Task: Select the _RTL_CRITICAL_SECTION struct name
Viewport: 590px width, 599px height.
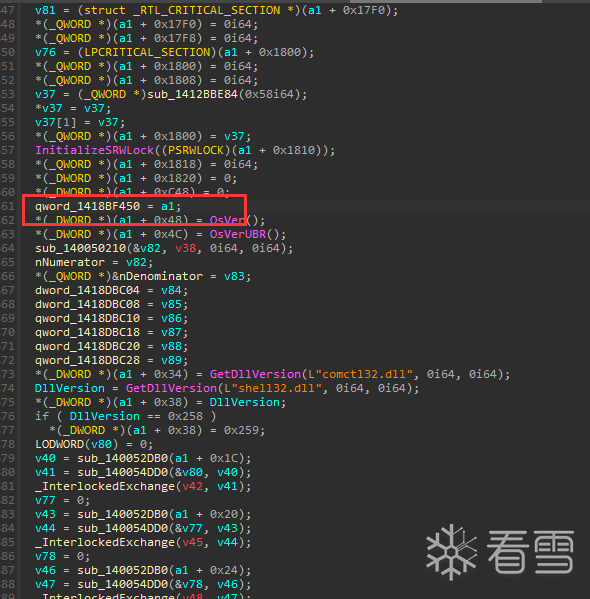Action: 207,10
